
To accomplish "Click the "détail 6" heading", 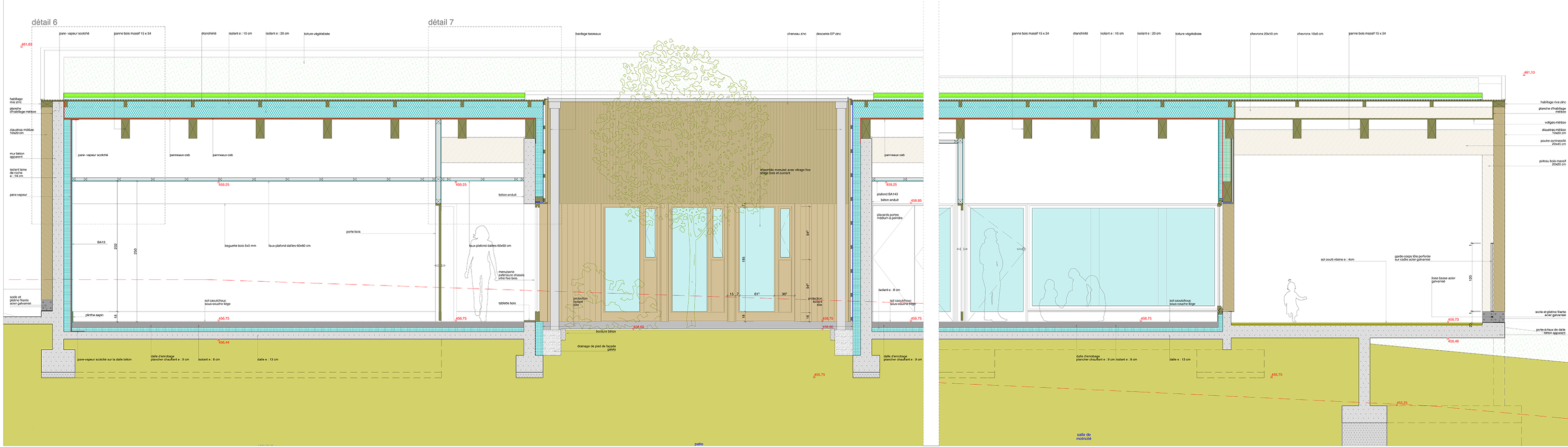I will tap(44, 22).
